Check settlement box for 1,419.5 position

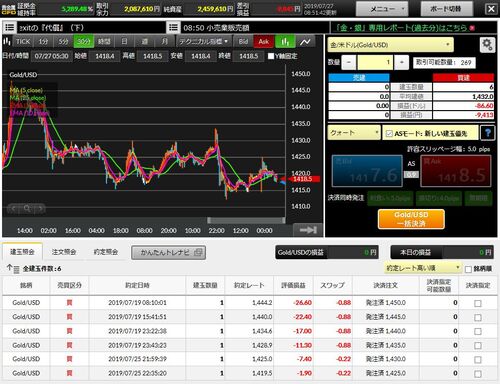[478, 374]
